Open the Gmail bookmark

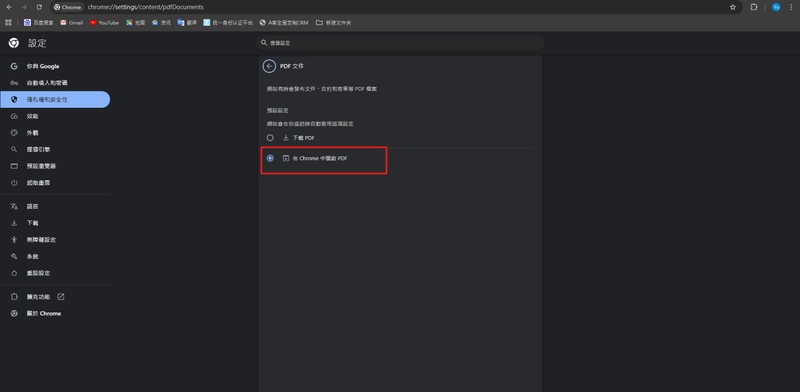[x=71, y=22]
